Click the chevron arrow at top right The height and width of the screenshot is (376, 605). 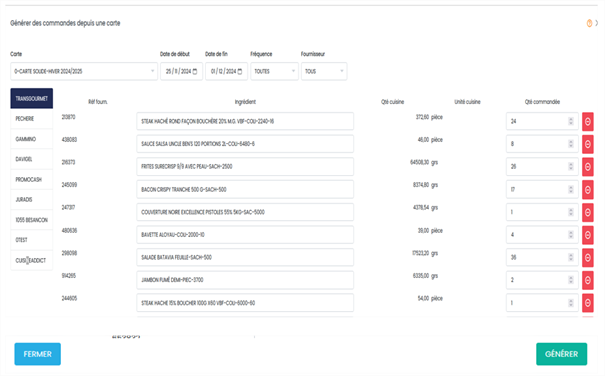(x=597, y=23)
